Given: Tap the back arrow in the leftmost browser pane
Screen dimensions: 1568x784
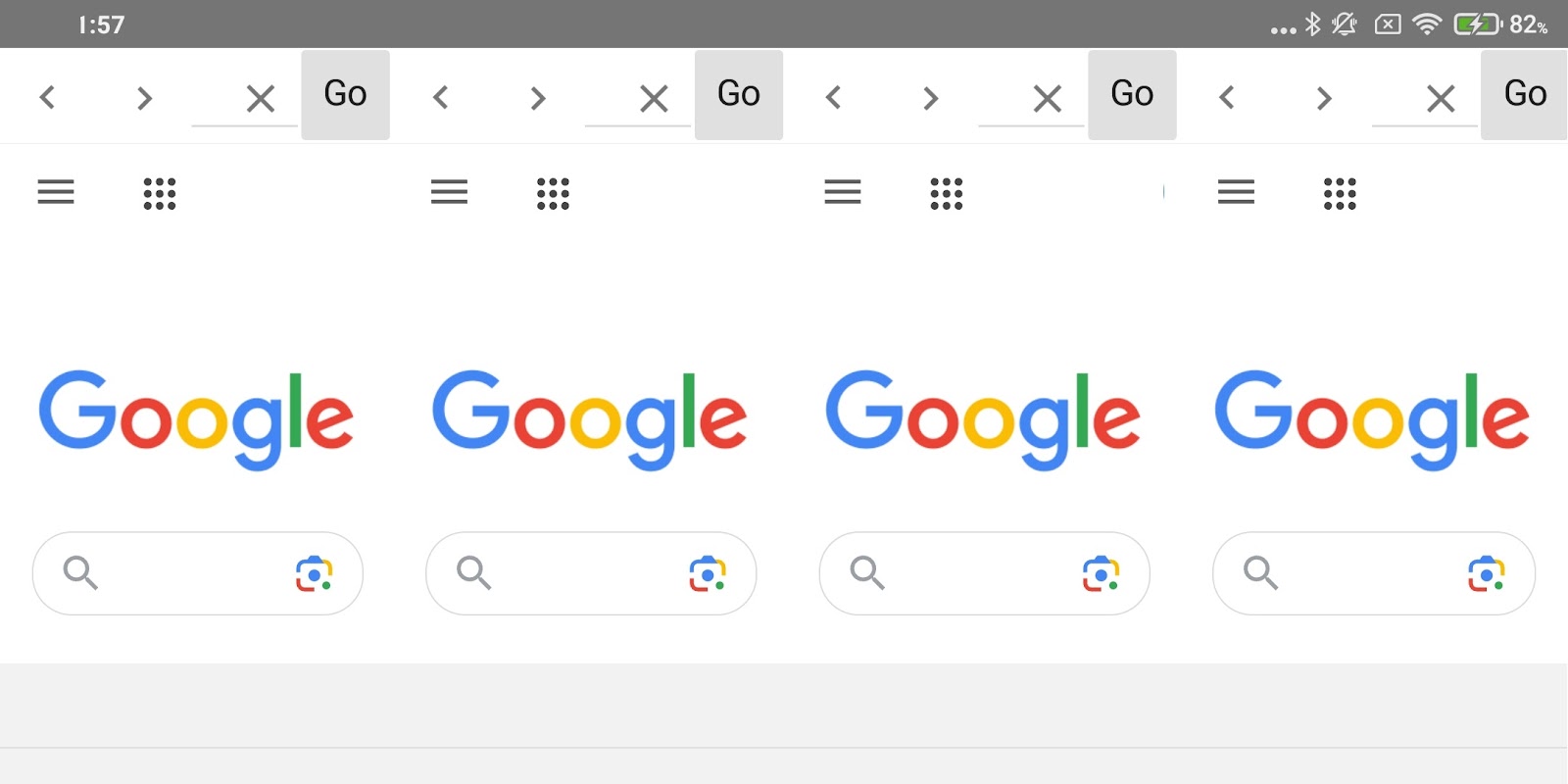Looking at the screenshot, I should (47, 97).
